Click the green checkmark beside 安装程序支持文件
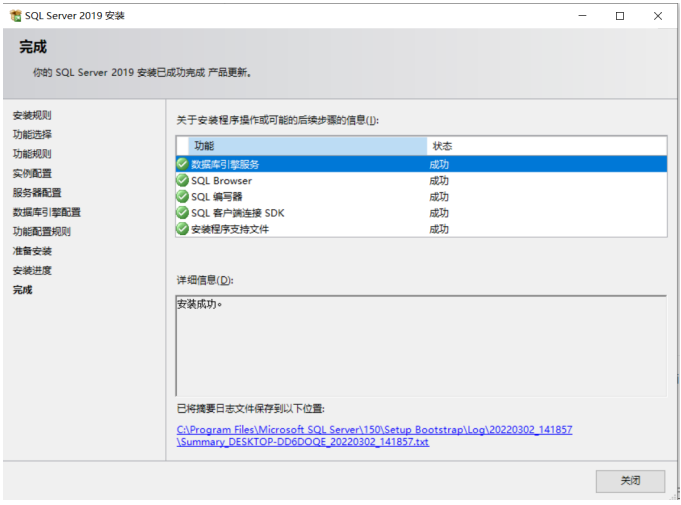Viewport: 681px width, 505px height. tap(182, 228)
